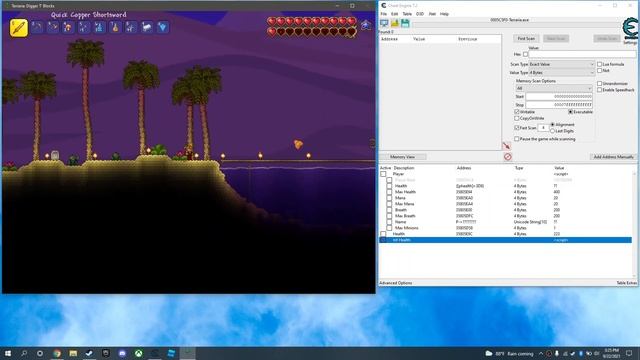Open the Xbox app from the taskbar
The height and width of the screenshot is (360, 640).
pos(138,353)
